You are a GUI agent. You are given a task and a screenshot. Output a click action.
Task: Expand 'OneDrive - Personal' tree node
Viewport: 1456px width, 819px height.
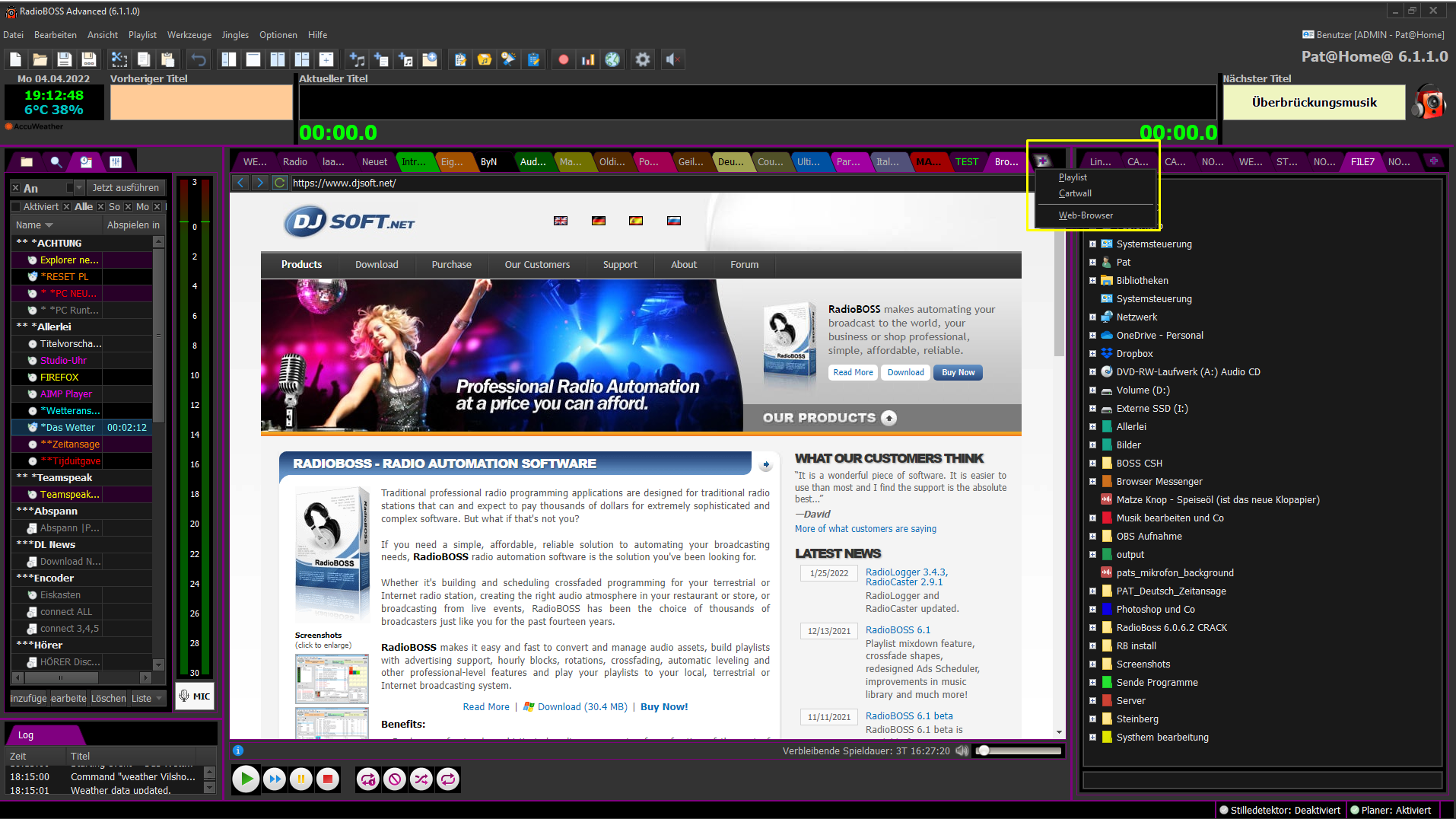(x=1093, y=336)
